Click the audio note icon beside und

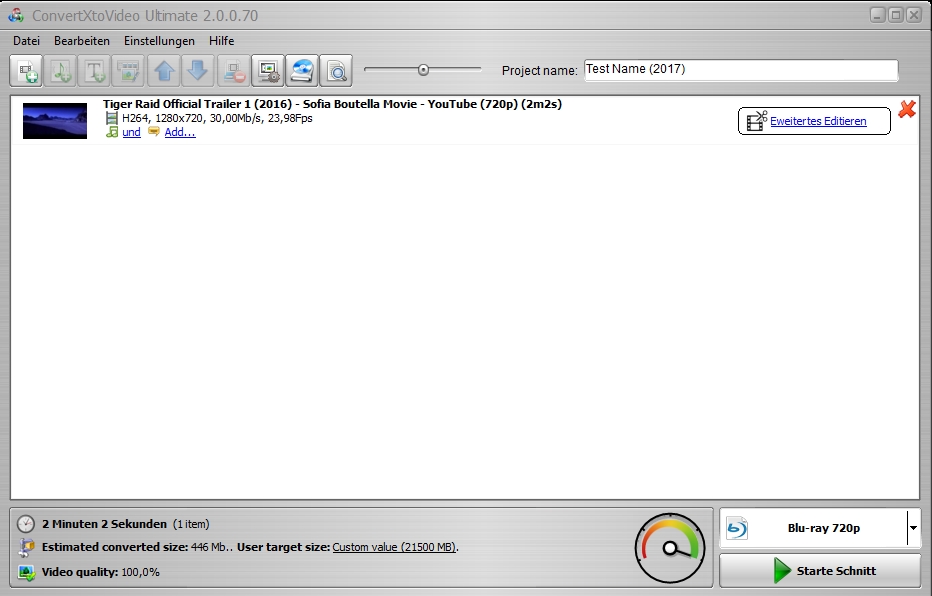click(x=112, y=132)
